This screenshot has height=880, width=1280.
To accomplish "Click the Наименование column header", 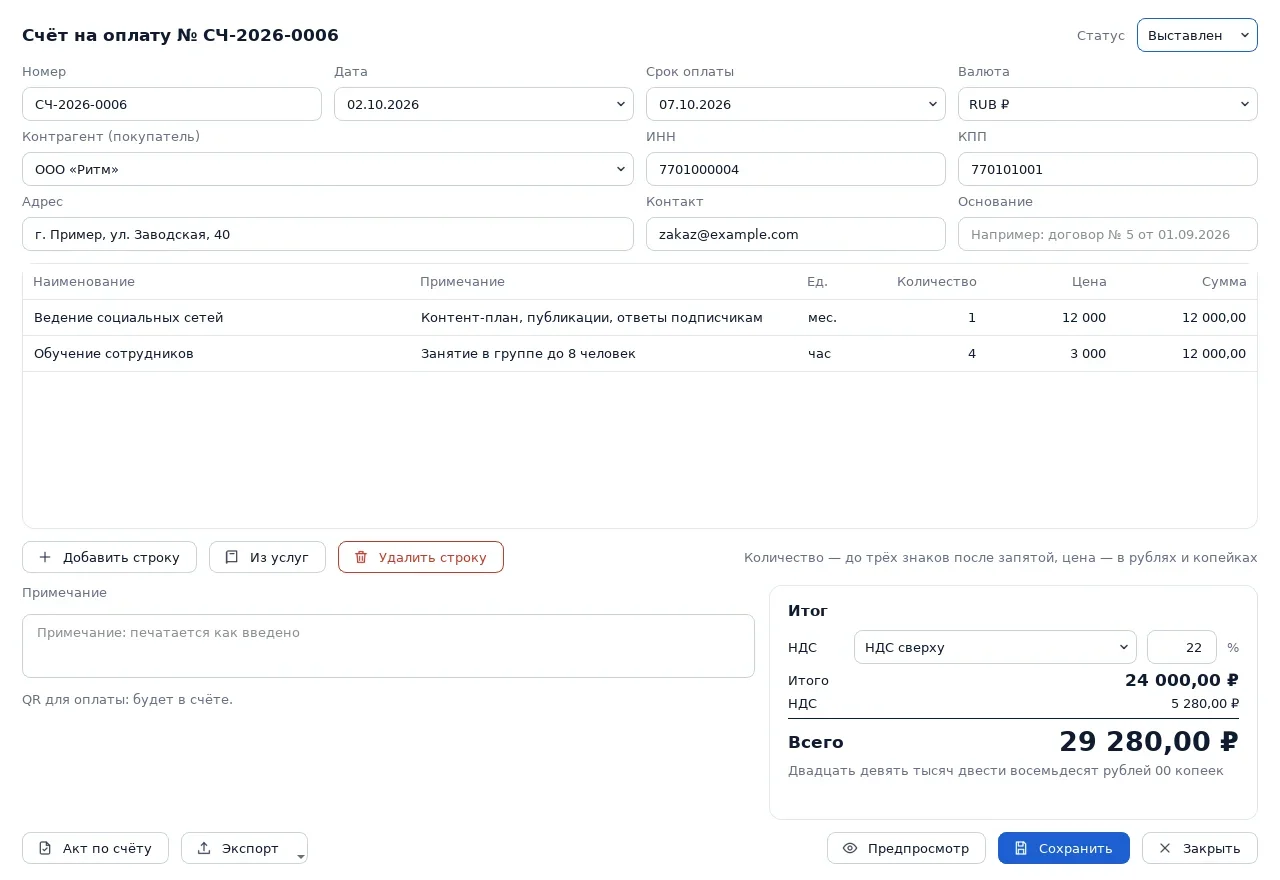I will [84, 282].
